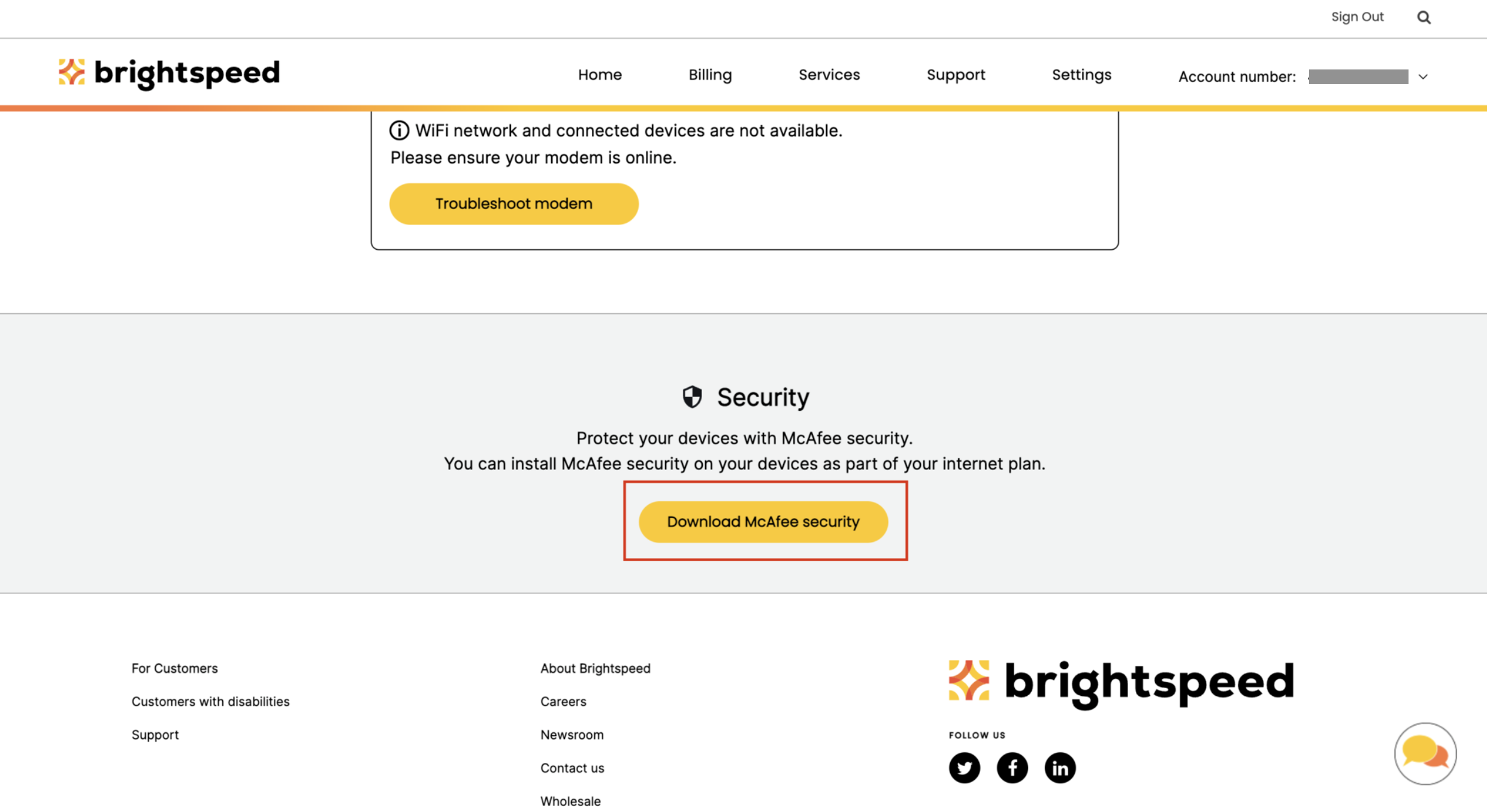The image size is (1487, 812).
Task: Open the Billing navigation menu
Action: pos(709,74)
